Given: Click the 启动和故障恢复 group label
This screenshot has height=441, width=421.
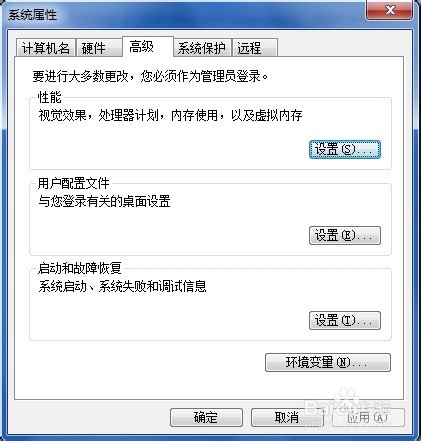Looking at the screenshot, I should click(x=79, y=268).
